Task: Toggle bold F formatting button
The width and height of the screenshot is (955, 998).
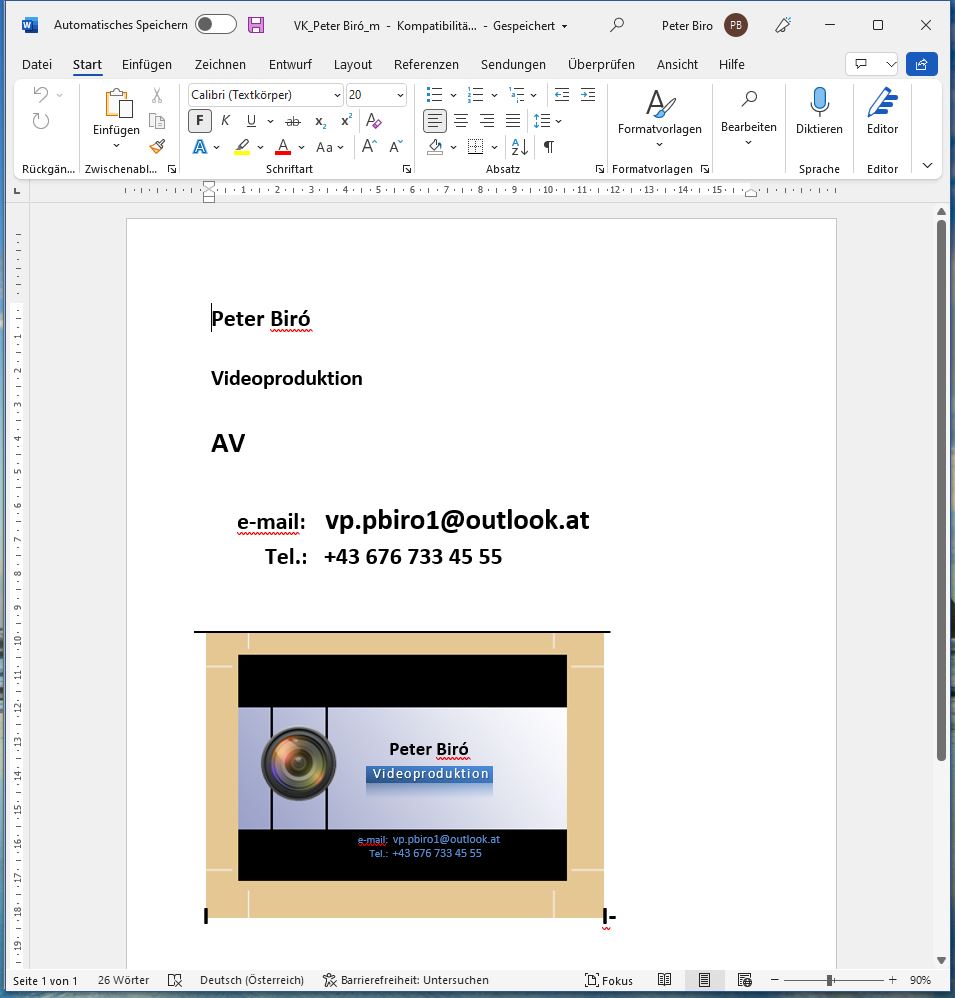Action: pos(200,121)
